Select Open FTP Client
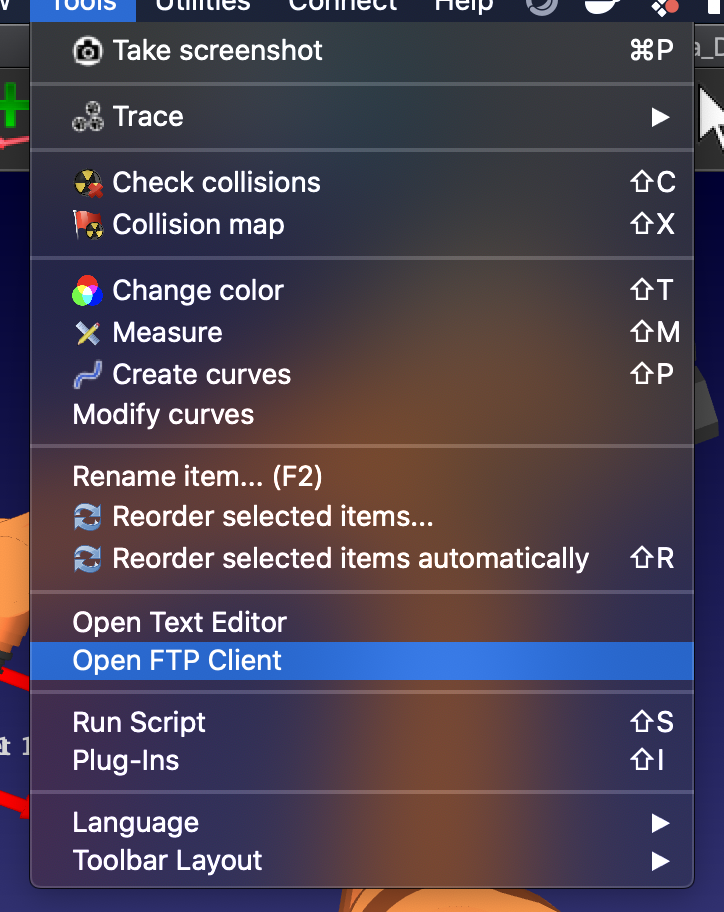 tap(178, 661)
